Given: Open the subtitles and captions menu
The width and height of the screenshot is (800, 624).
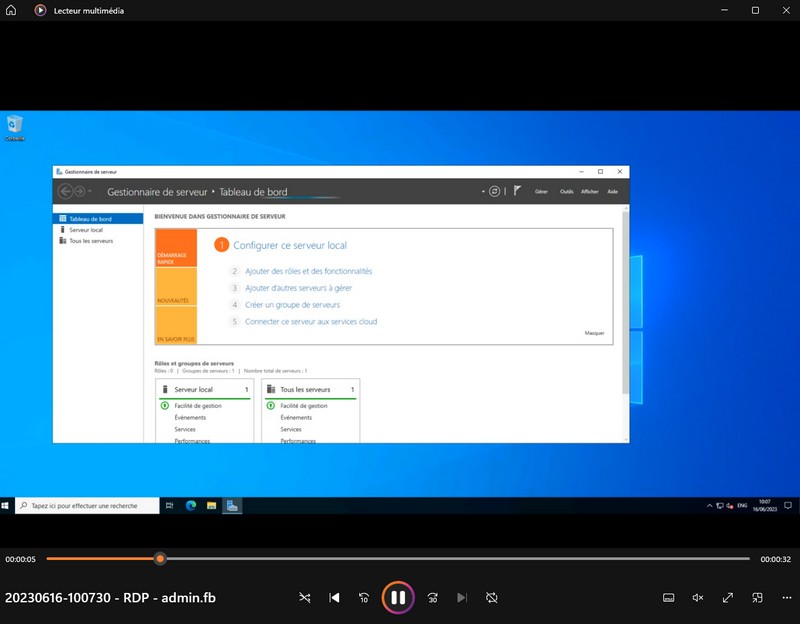Looking at the screenshot, I should [x=668, y=598].
